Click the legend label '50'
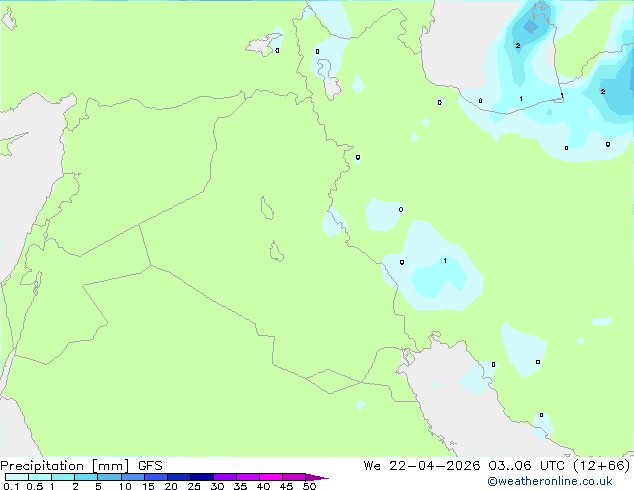 (x=309, y=486)
